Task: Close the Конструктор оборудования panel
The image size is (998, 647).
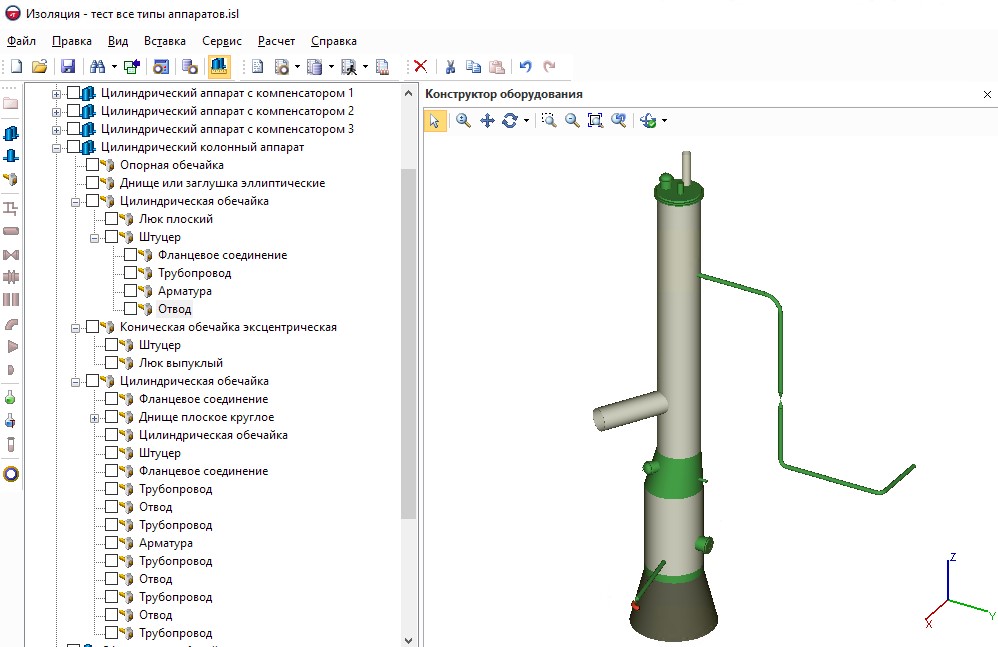Action: (987, 94)
